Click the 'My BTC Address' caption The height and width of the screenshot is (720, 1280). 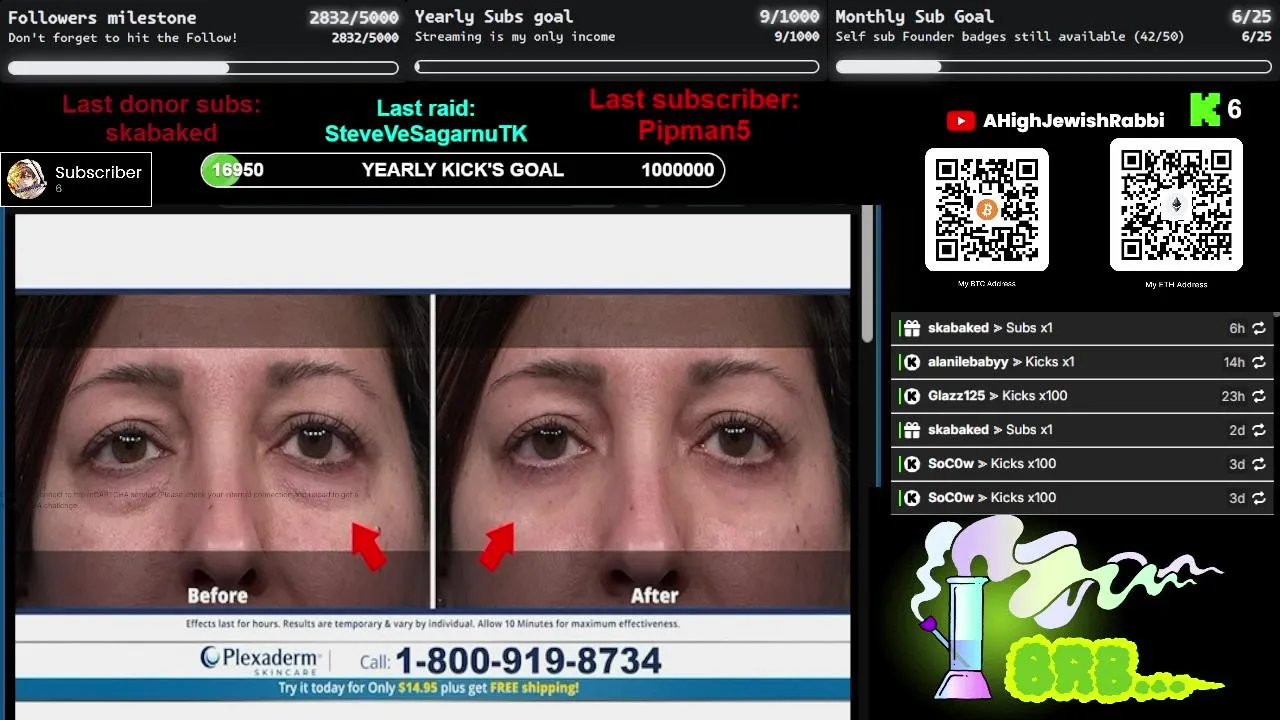(x=987, y=284)
